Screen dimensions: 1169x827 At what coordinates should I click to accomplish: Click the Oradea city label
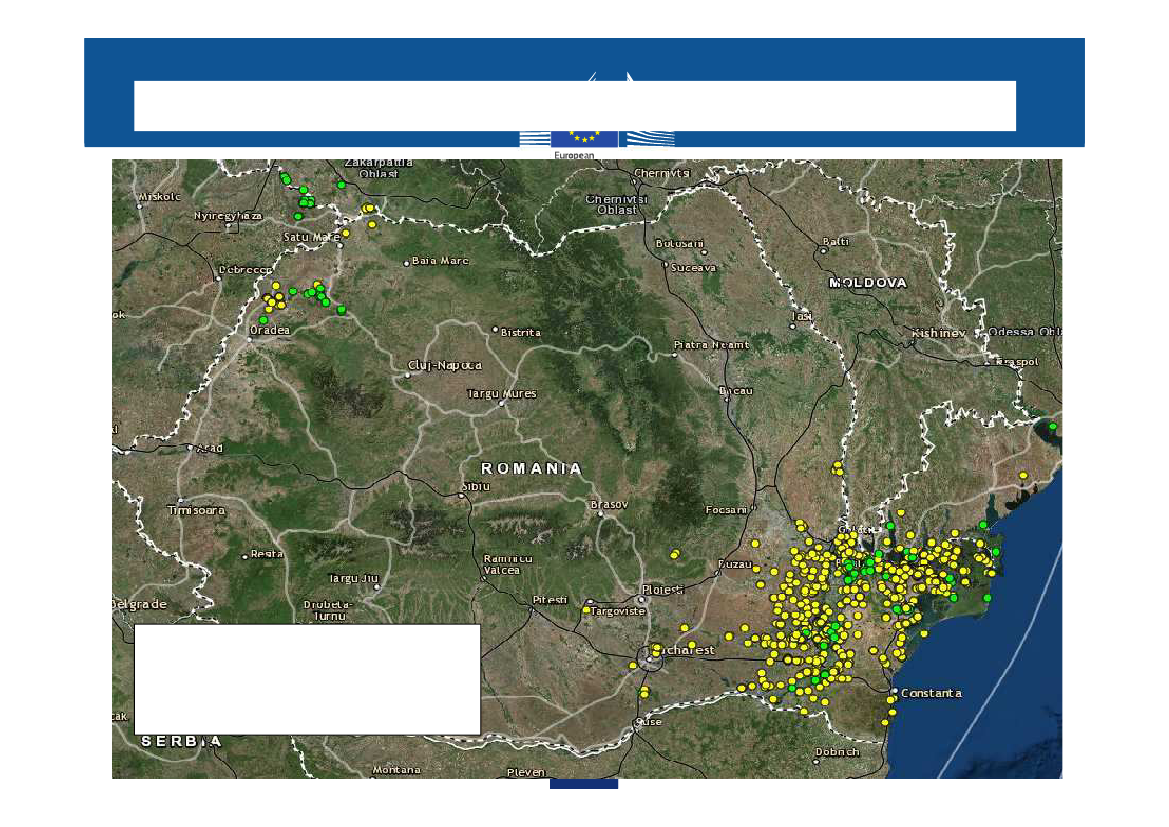[270, 331]
